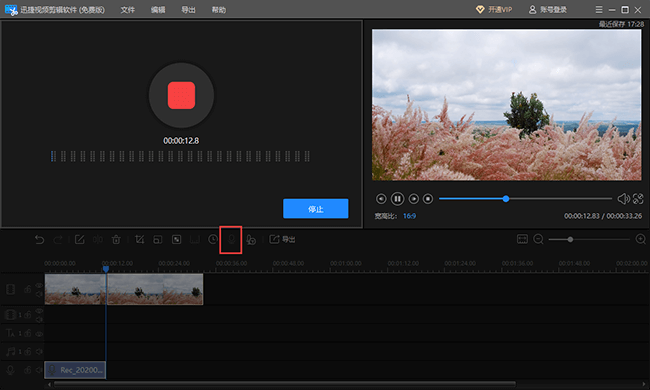Screen dimensions: 650x390
Task: Click the blue 停止 button
Action: pos(315,208)
